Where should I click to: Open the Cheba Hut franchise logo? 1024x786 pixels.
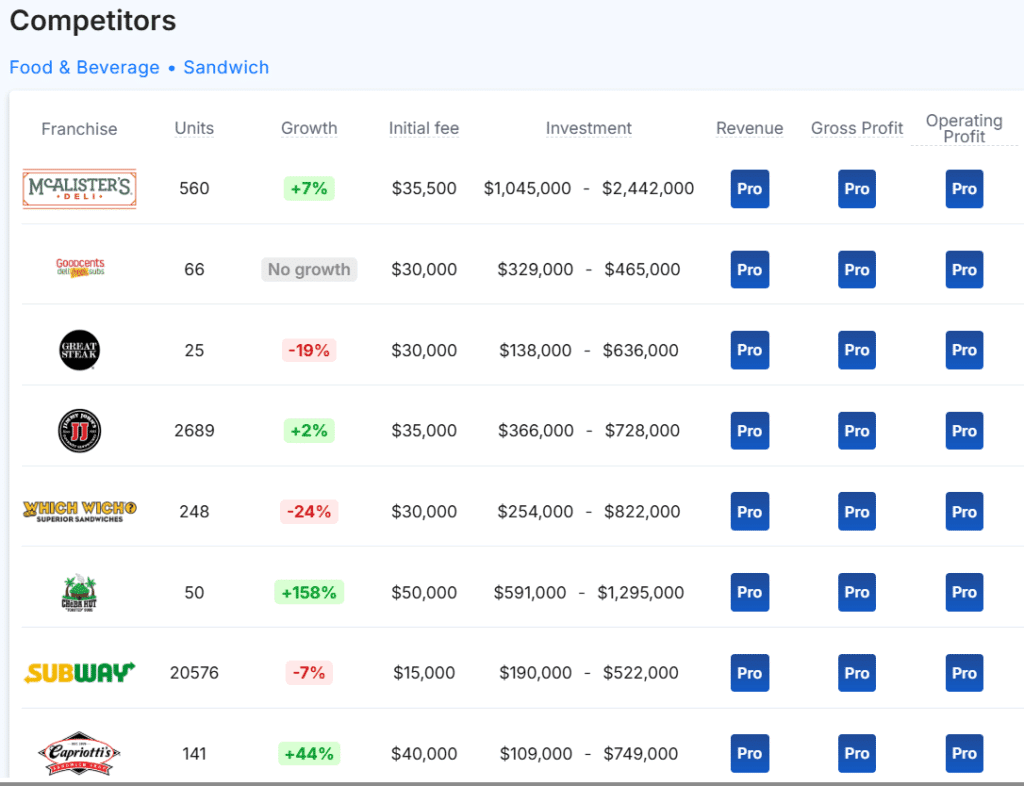(x=79, y=593)
